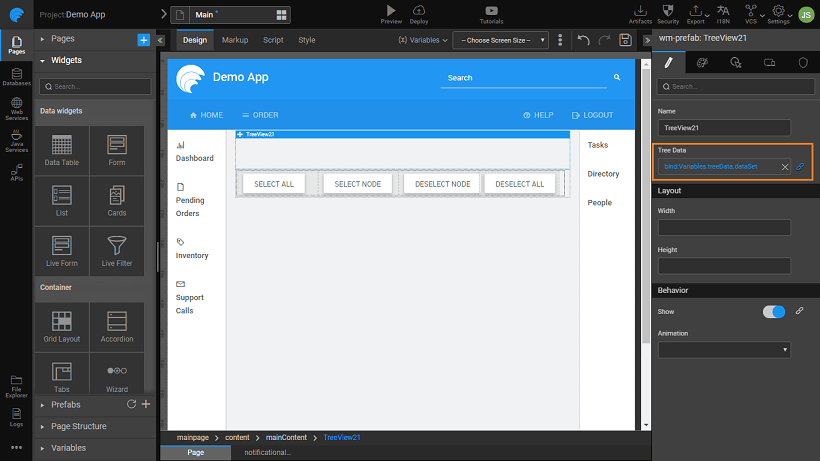Expand the Variables dropdown in toolbar
Image resolution: width=820 pixels, height=461 pixels.
click(x=422, y=40)
